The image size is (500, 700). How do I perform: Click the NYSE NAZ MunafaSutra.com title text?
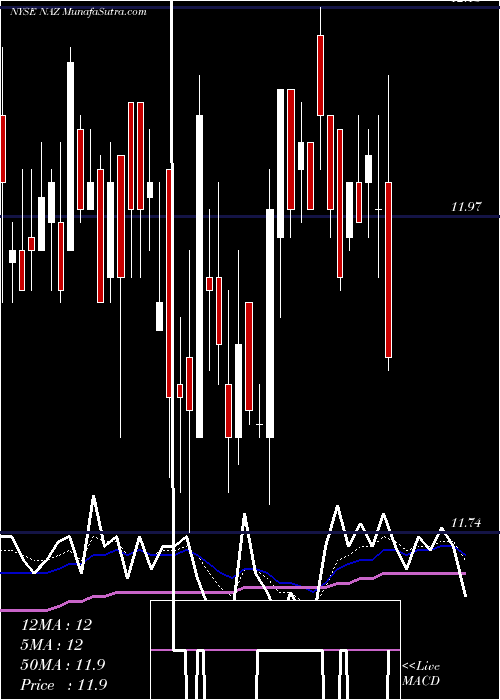(78, 11)
